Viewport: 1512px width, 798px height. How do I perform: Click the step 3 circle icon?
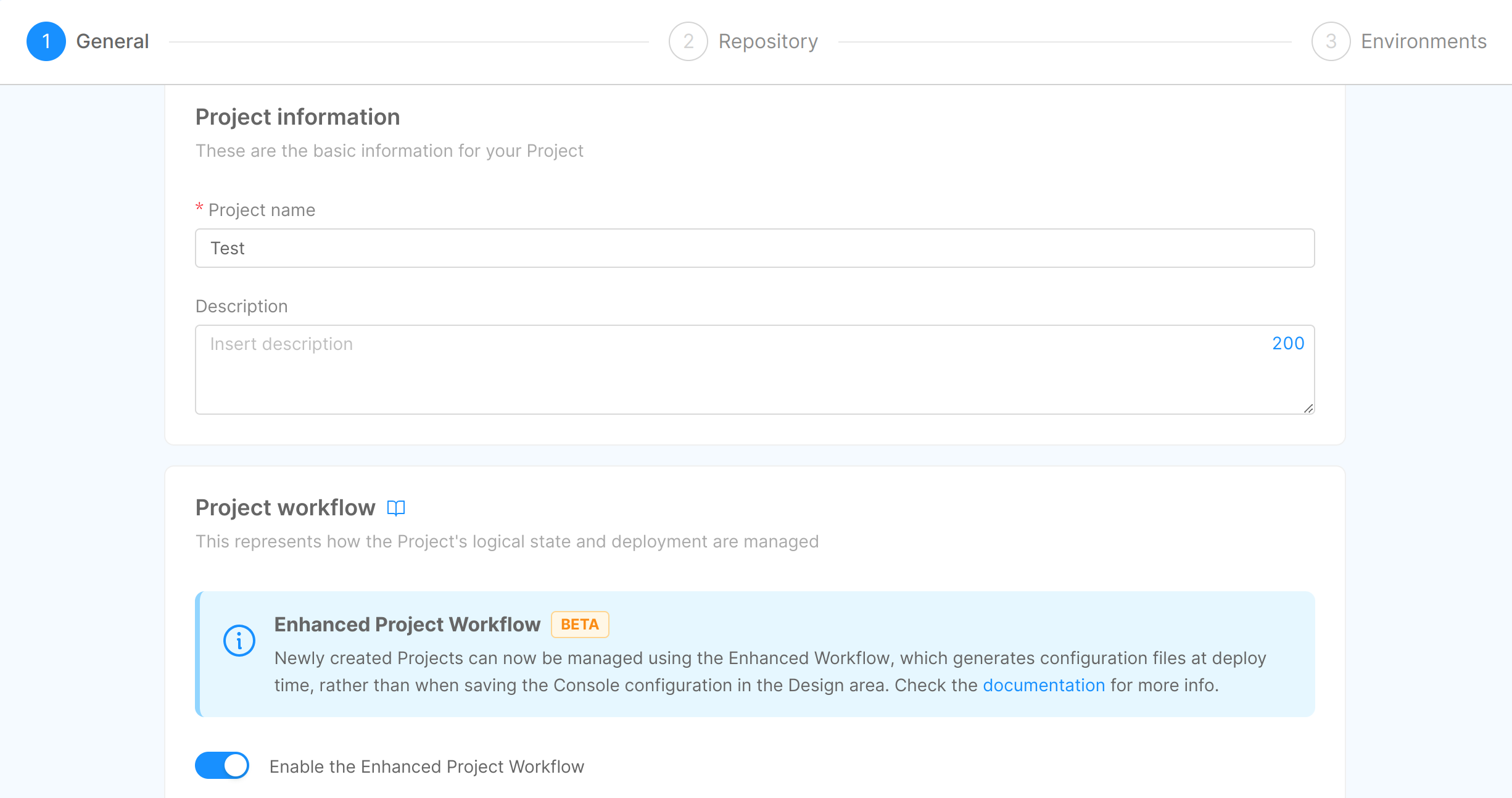1331,41
